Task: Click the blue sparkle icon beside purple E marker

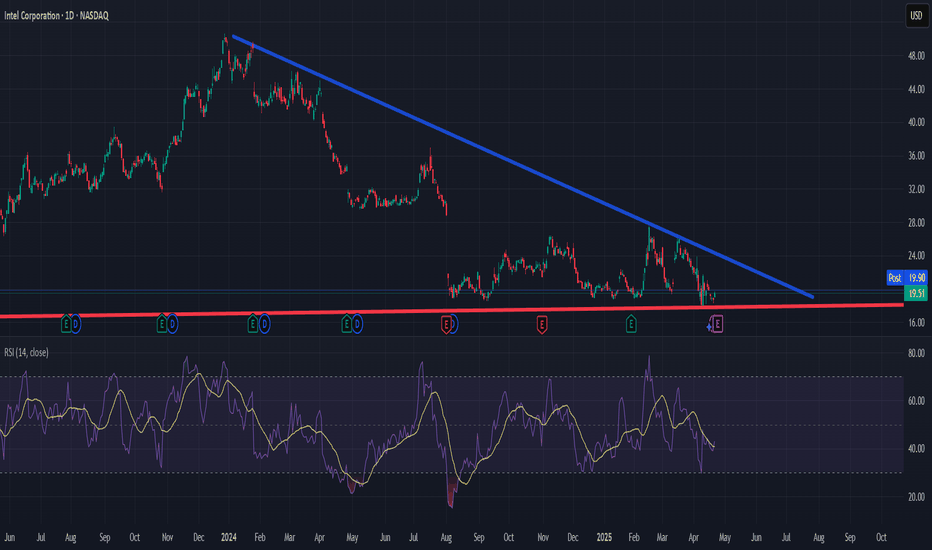Action: tap(709, 326)
